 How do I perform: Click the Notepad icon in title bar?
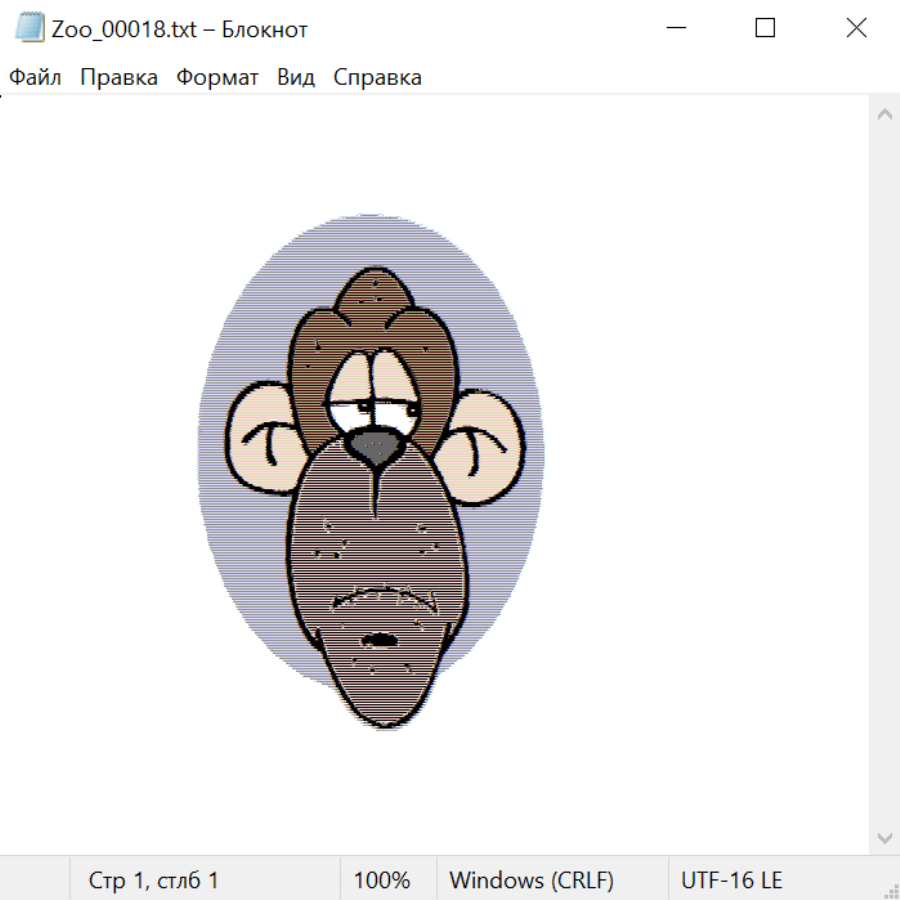[29, 28]
